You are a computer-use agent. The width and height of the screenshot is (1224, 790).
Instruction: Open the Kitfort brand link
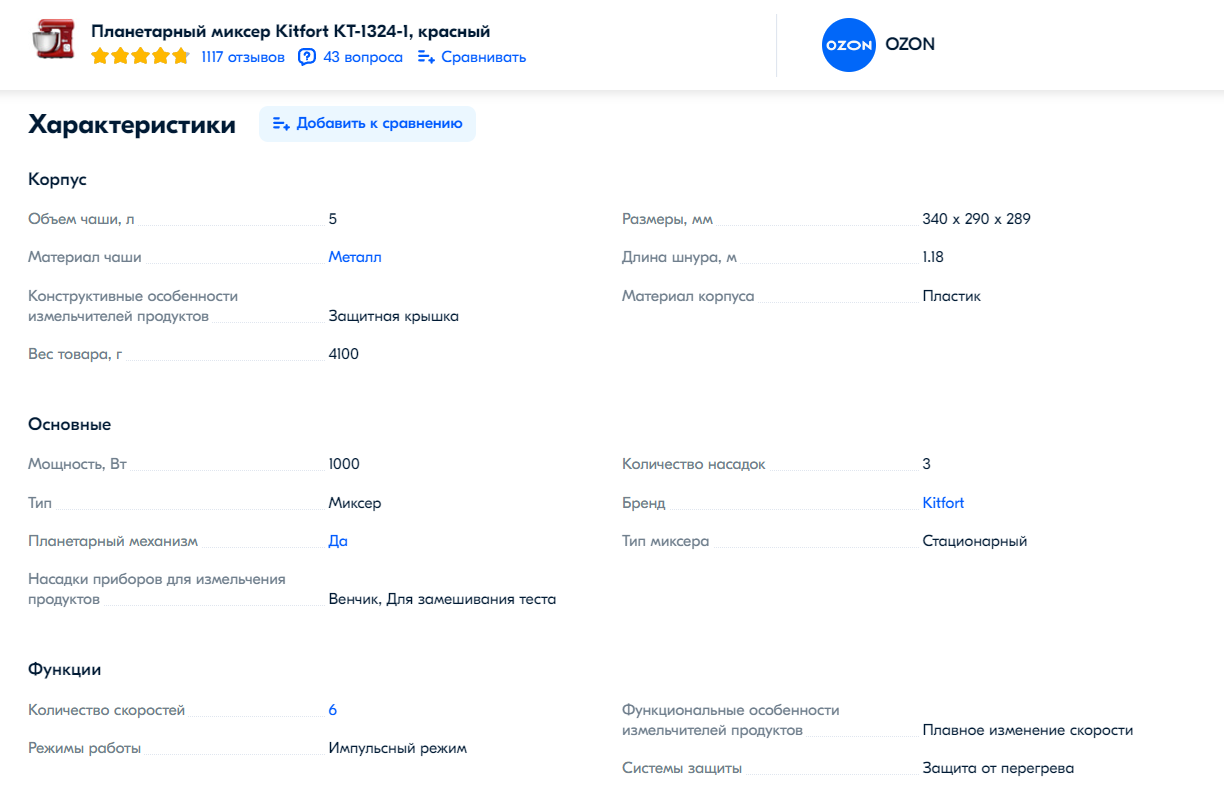pyautogui.click(x=943, y=503)
